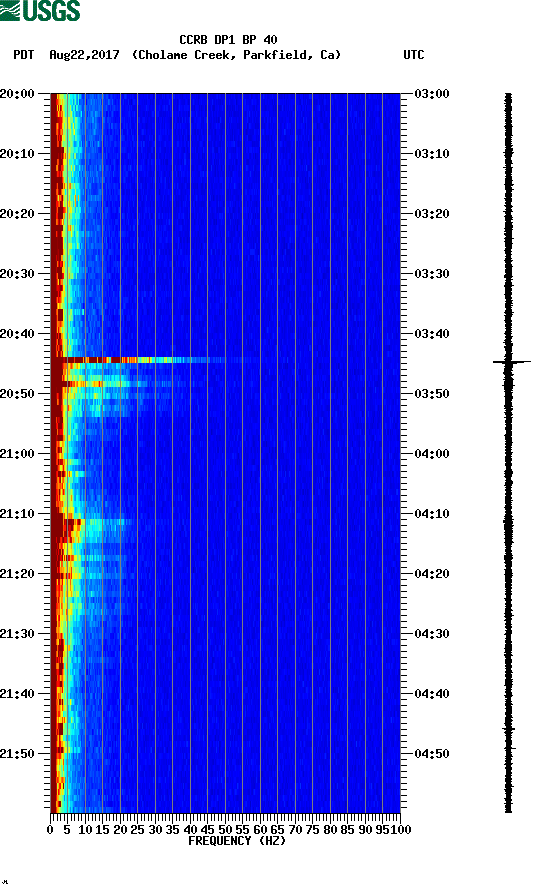Click the large seismogram spike beside 03:45 UTC
Screen dimensions: 552x893
tap(512, 362)
